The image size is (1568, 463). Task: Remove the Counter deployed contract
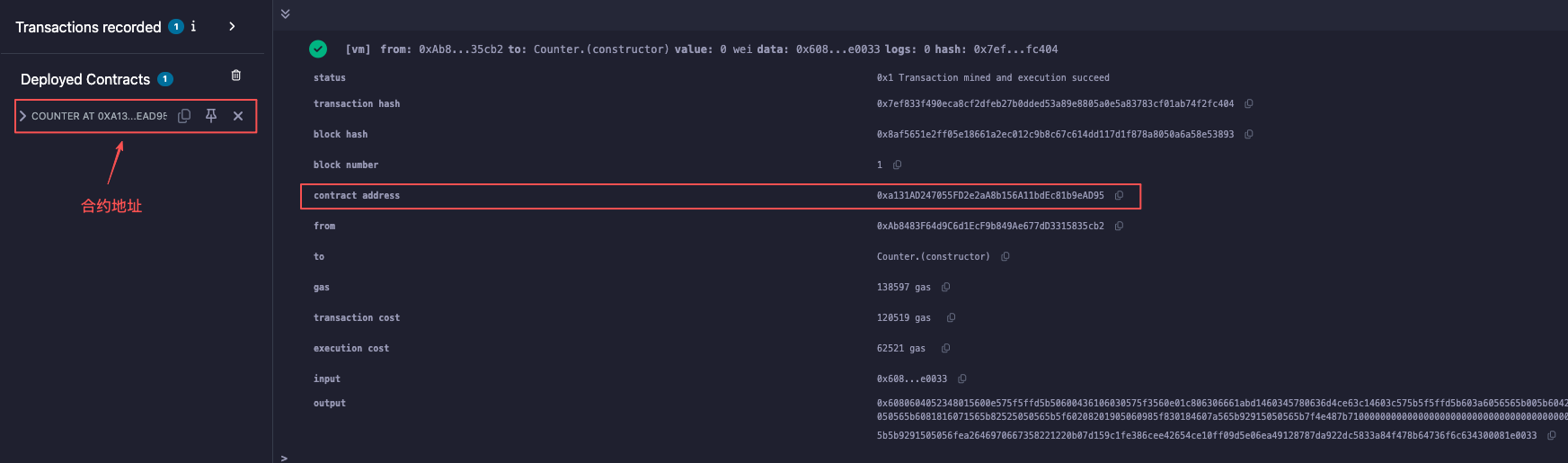click(238, 116)
